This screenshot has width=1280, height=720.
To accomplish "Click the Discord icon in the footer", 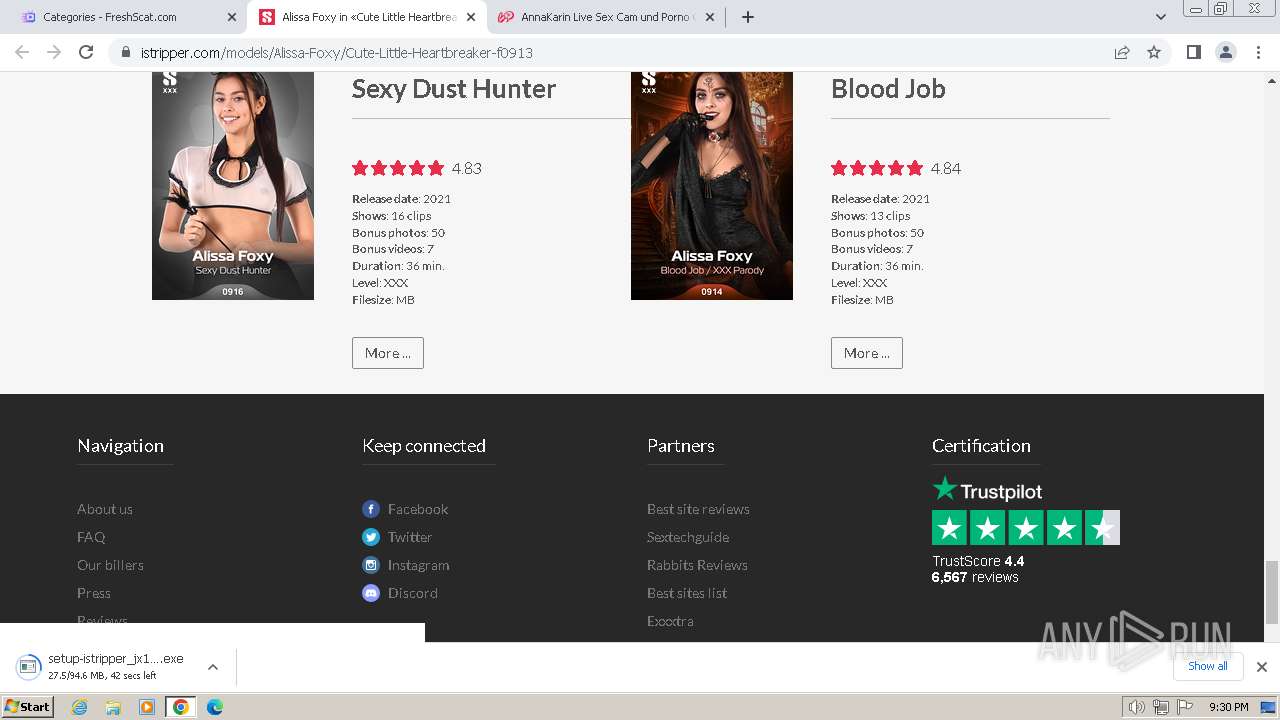I will click(x=371, y=593).
